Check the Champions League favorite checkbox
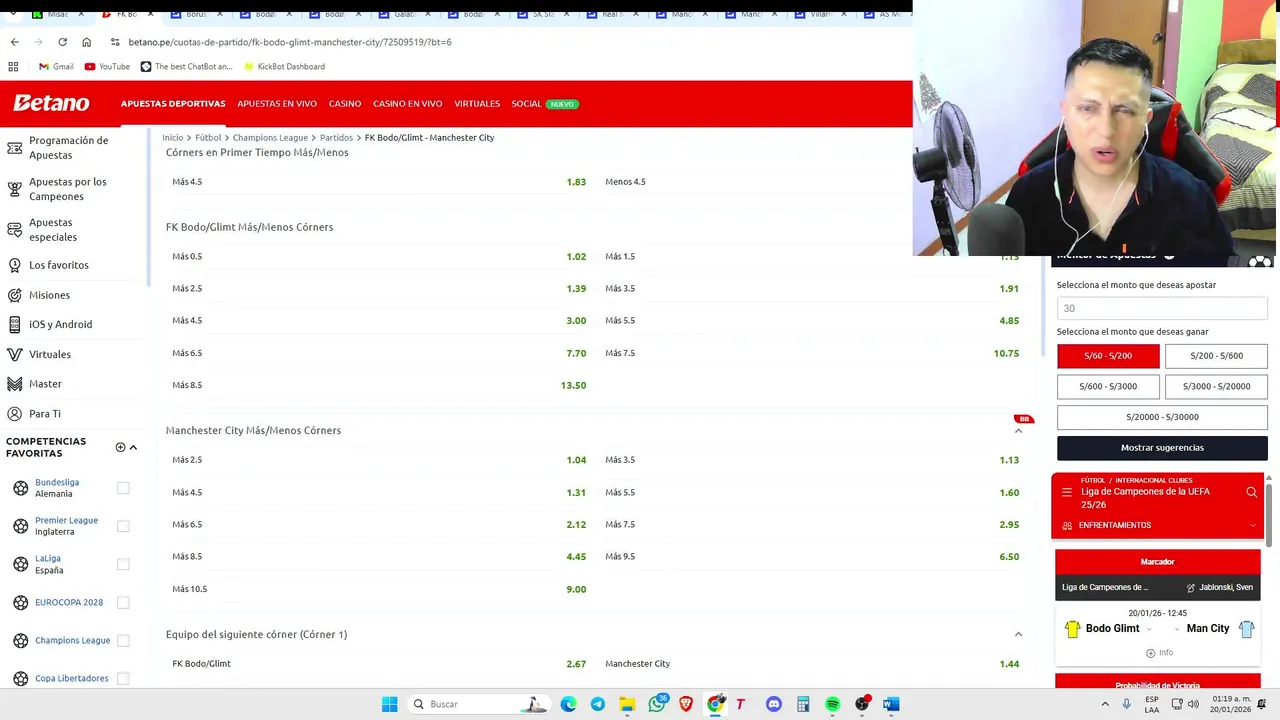Viewport: 1280px width, 720px height. [123, 640]
